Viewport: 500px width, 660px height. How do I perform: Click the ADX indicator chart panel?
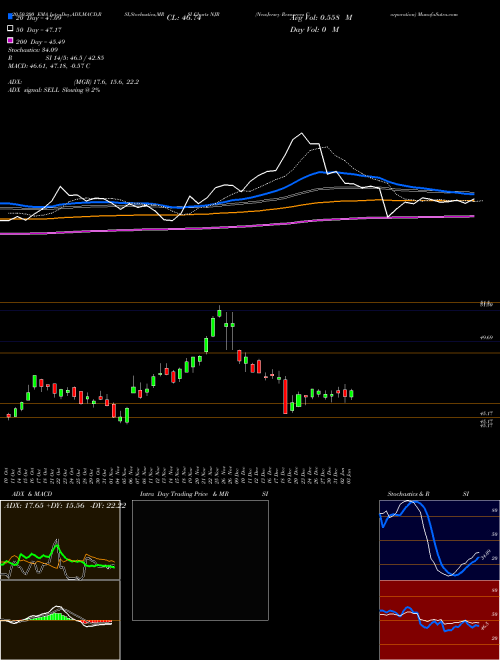(x=60, y=540)
